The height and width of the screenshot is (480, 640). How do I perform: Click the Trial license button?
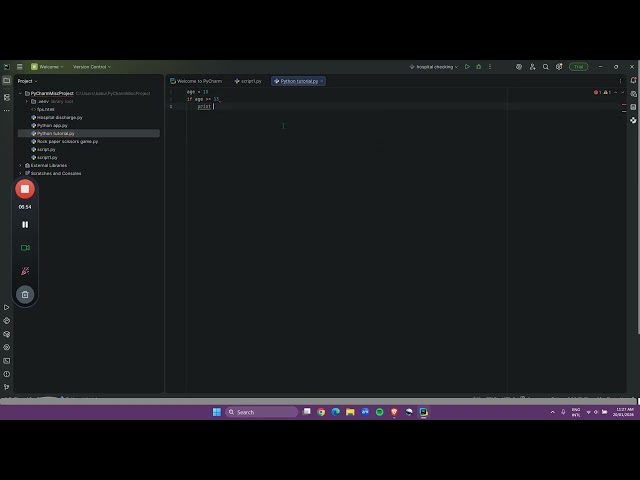[578, 67]
